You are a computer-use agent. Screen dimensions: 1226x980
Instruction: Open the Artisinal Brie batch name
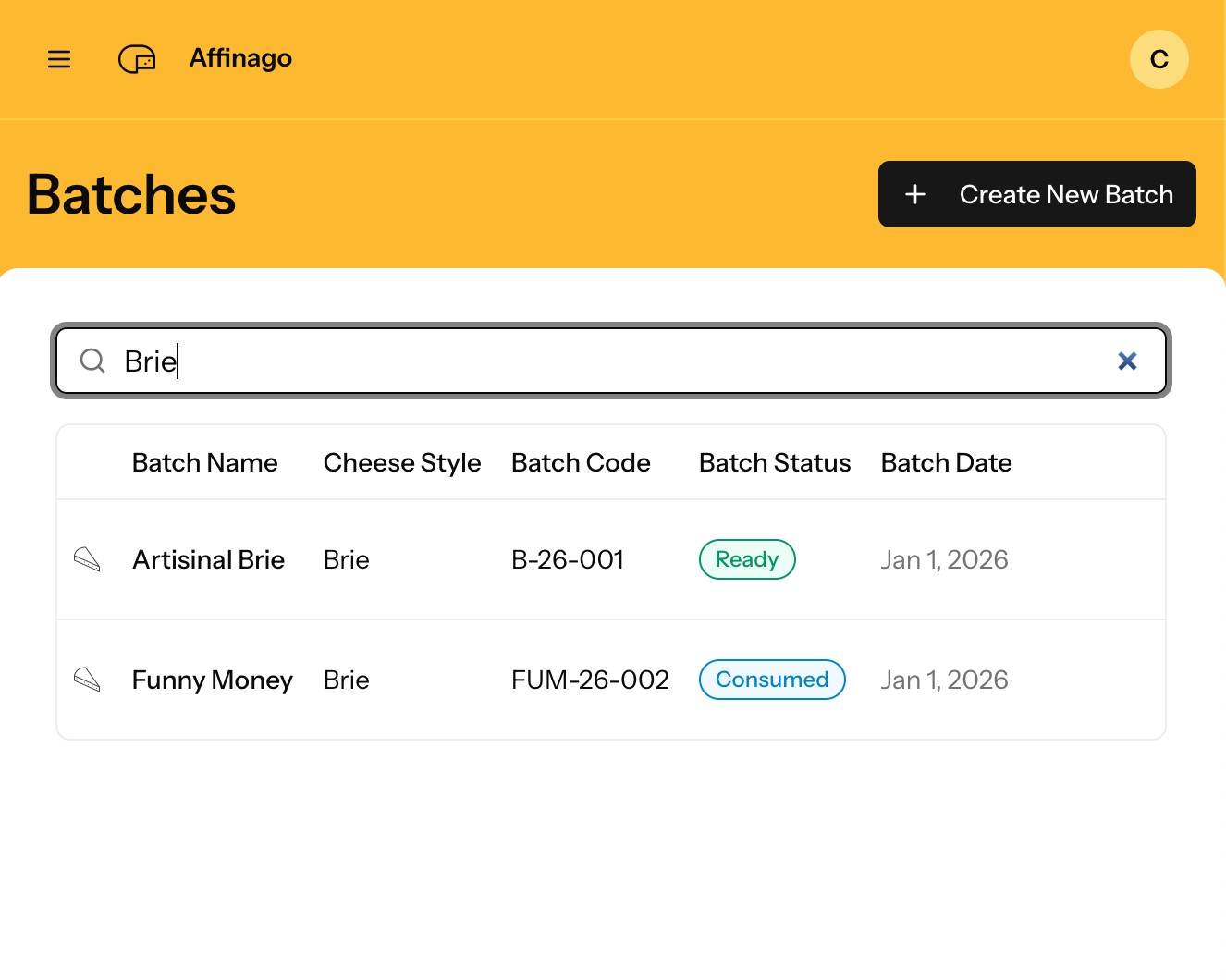click(208, 559)
